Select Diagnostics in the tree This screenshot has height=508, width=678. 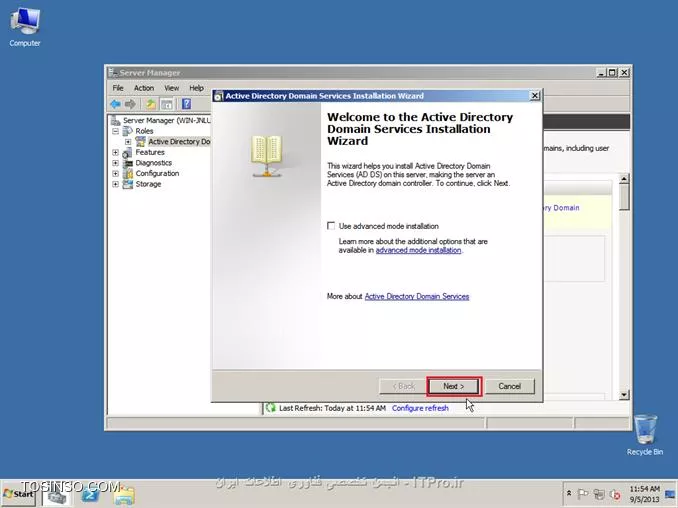click(154, 163)
